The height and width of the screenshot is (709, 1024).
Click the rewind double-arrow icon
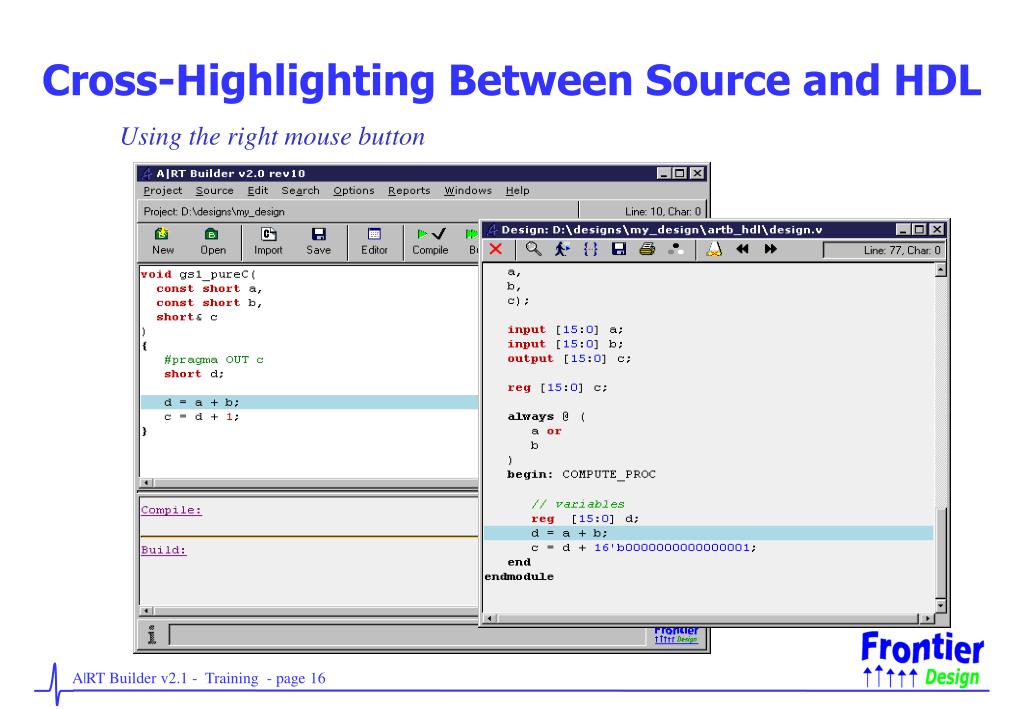coord(743,249)
